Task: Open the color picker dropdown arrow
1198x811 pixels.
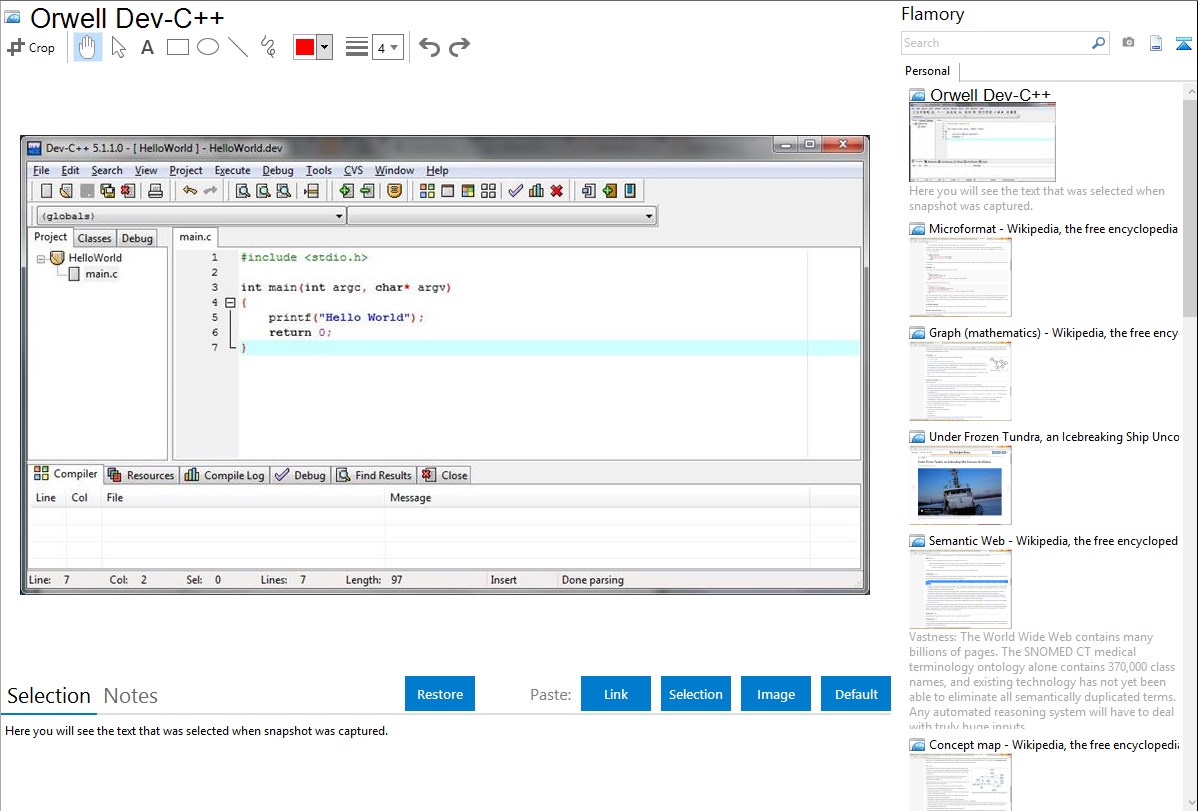Action: coord(325,47)
